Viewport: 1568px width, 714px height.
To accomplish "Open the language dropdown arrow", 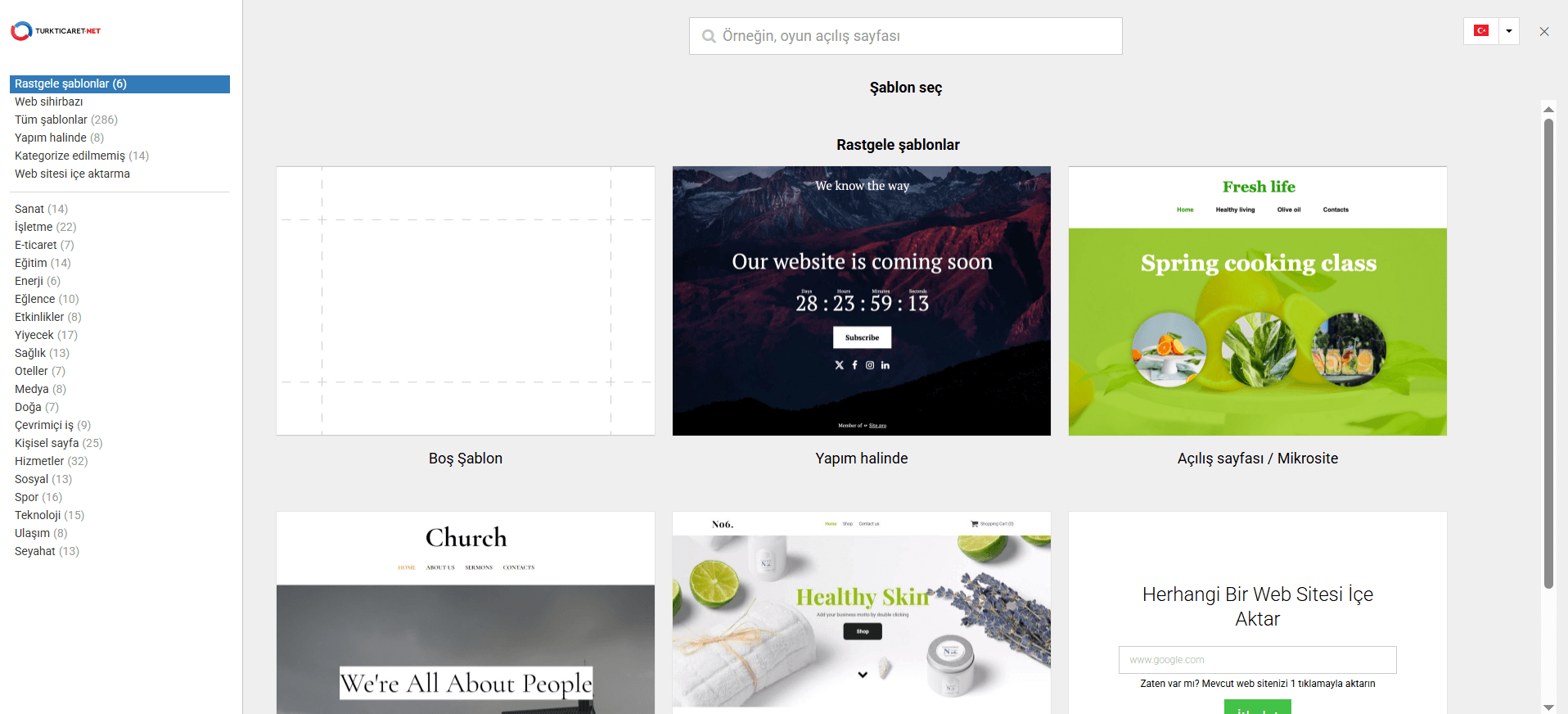I will (x=1508, y=31).
